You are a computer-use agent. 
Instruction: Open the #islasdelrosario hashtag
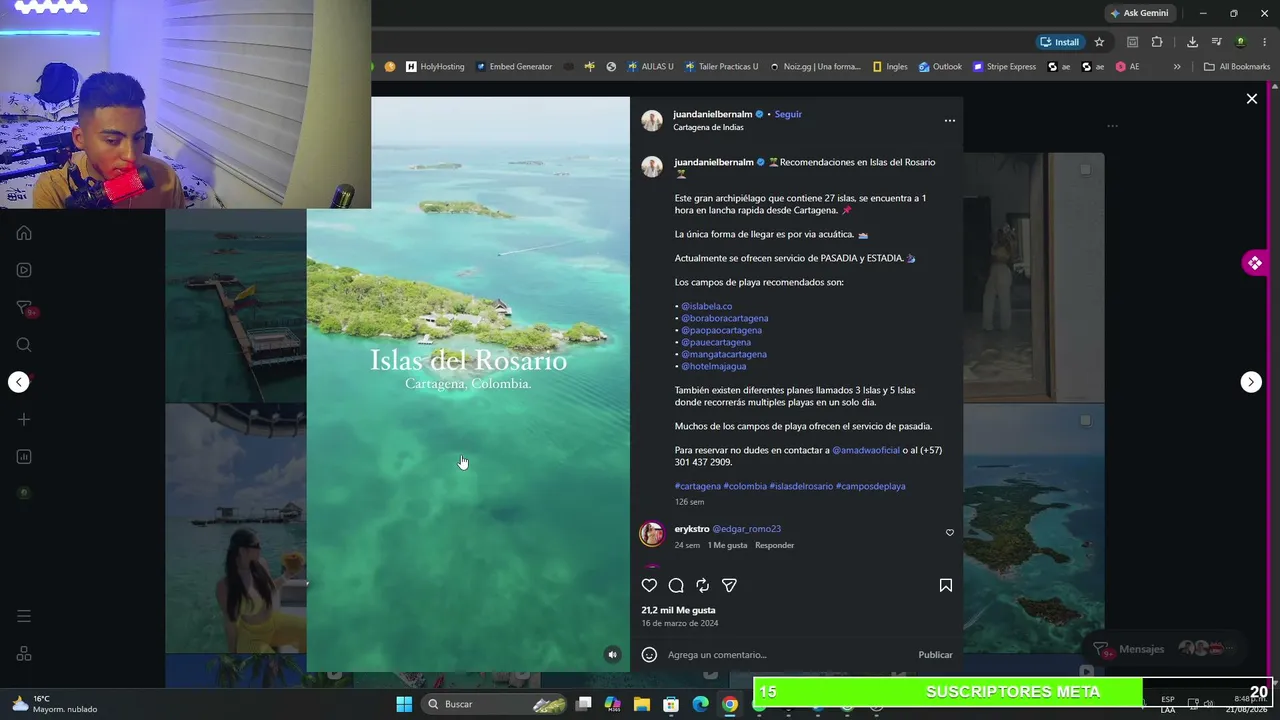click(x=801, y=486)
